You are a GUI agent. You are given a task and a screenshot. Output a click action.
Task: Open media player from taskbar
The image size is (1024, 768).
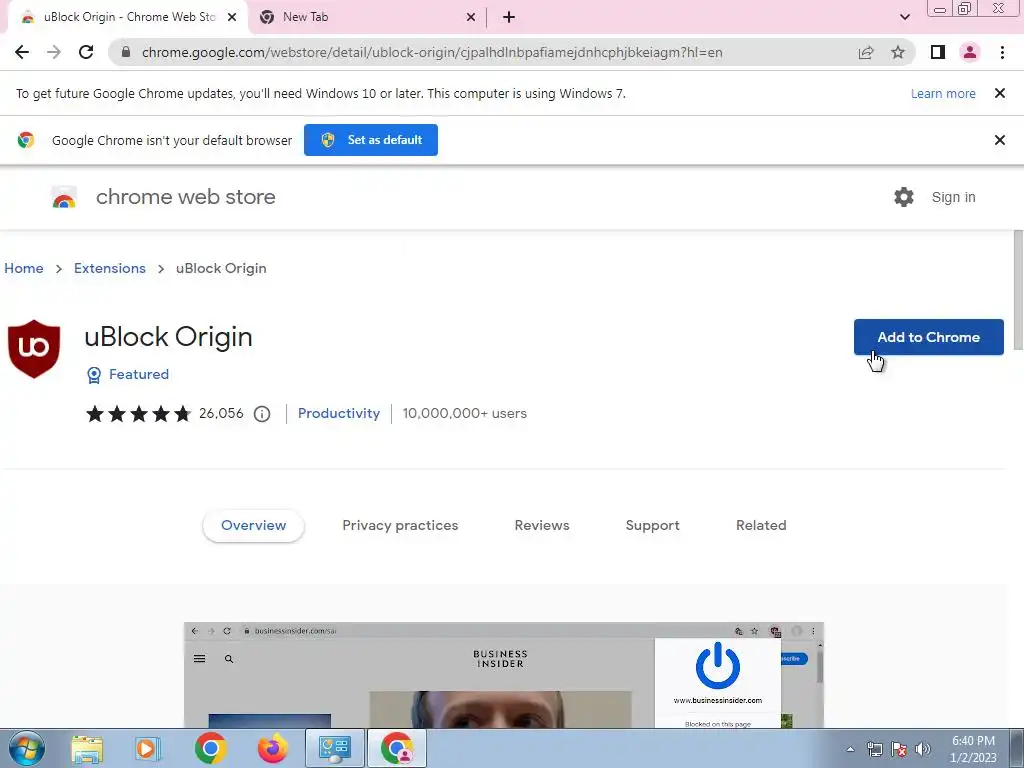point(148,749)
